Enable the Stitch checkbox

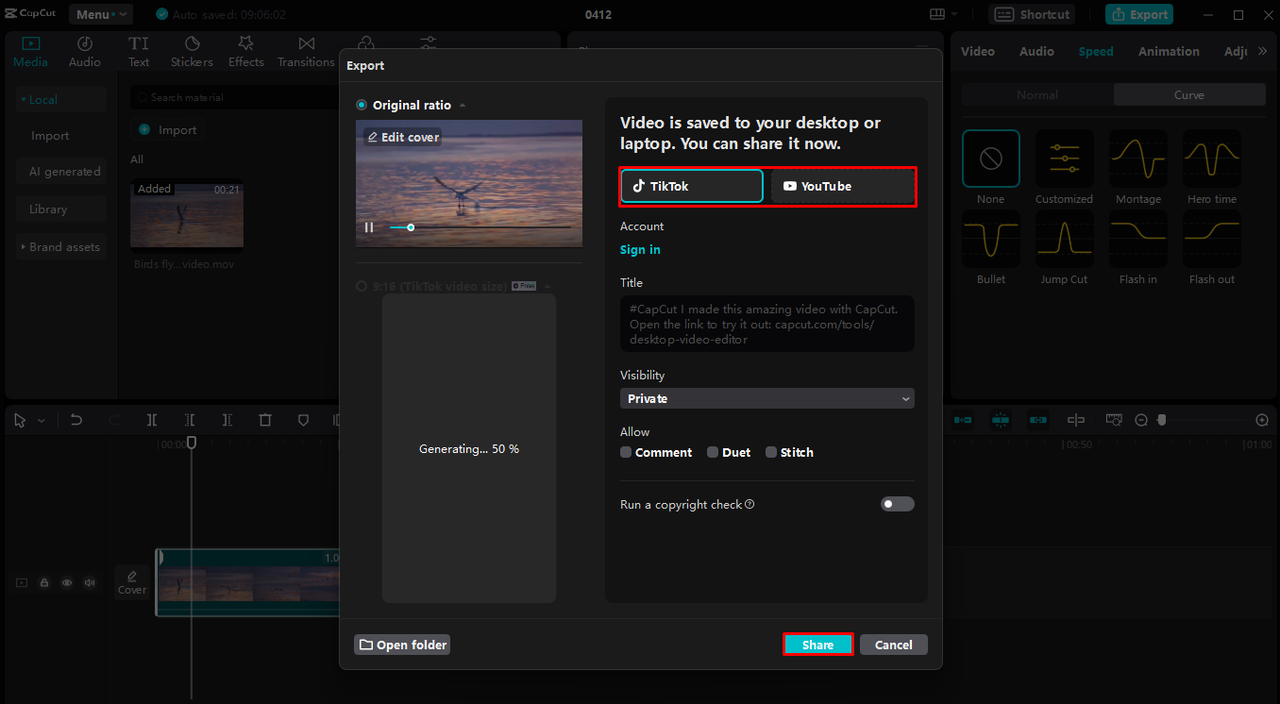771,452
